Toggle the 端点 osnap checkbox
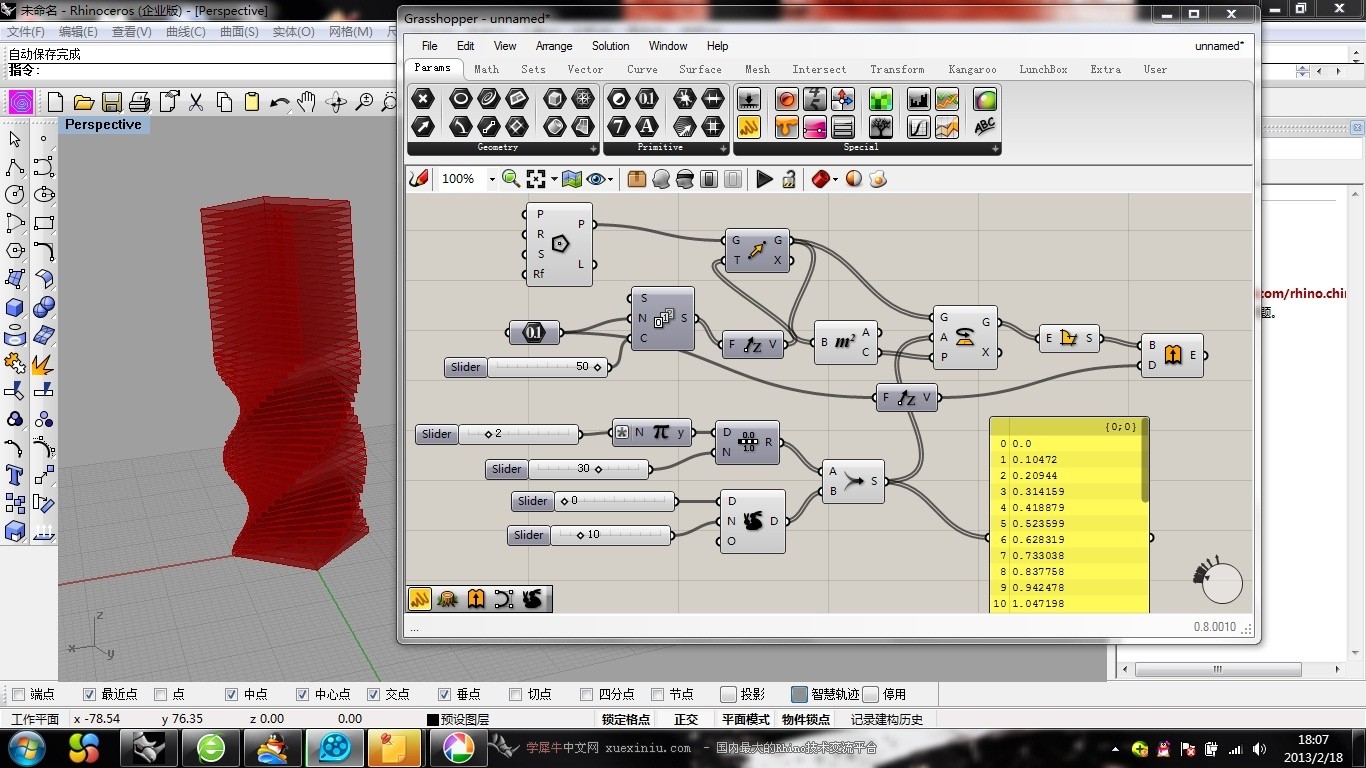The image size is (1366, 768). (18, 694)
